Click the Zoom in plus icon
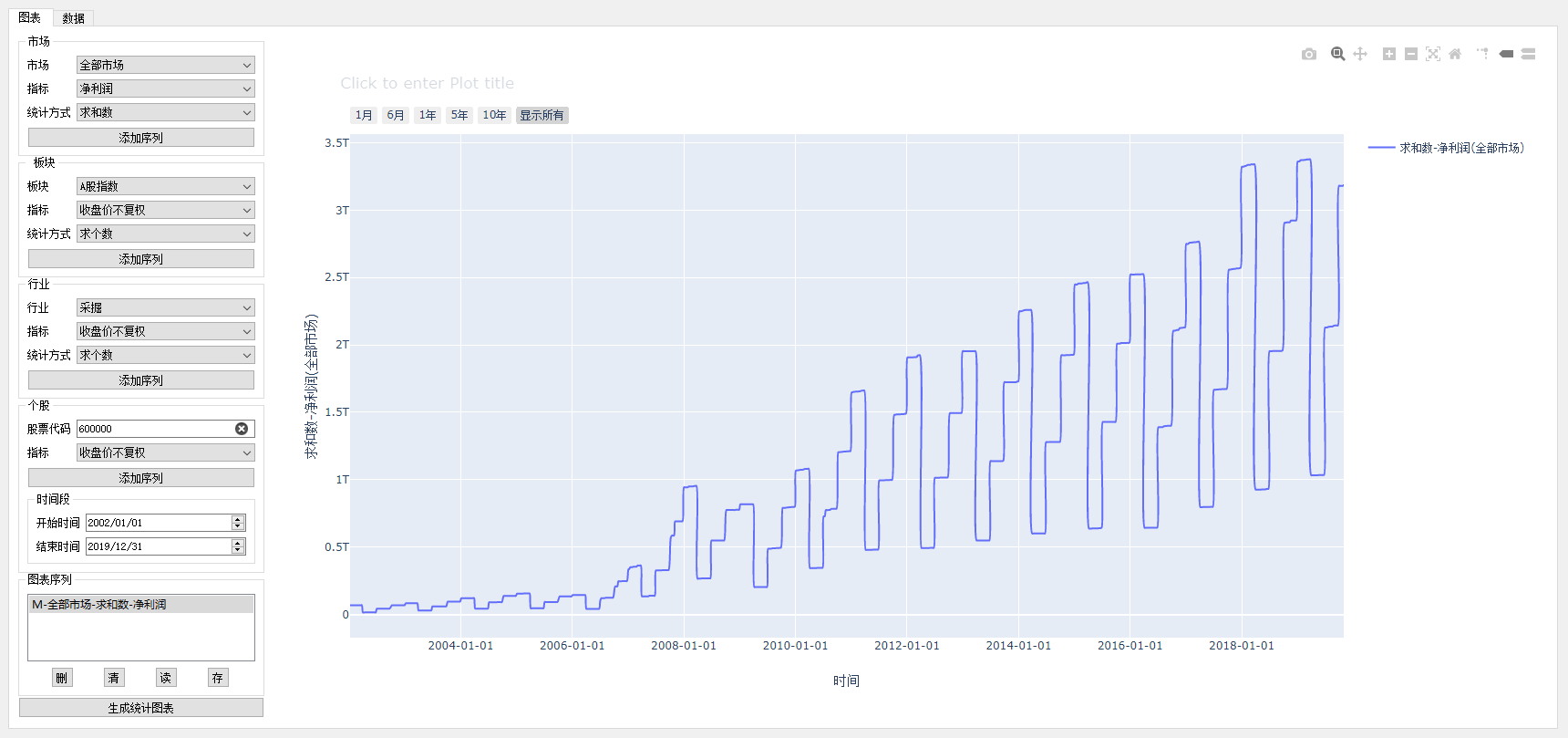 (1389, 54)
